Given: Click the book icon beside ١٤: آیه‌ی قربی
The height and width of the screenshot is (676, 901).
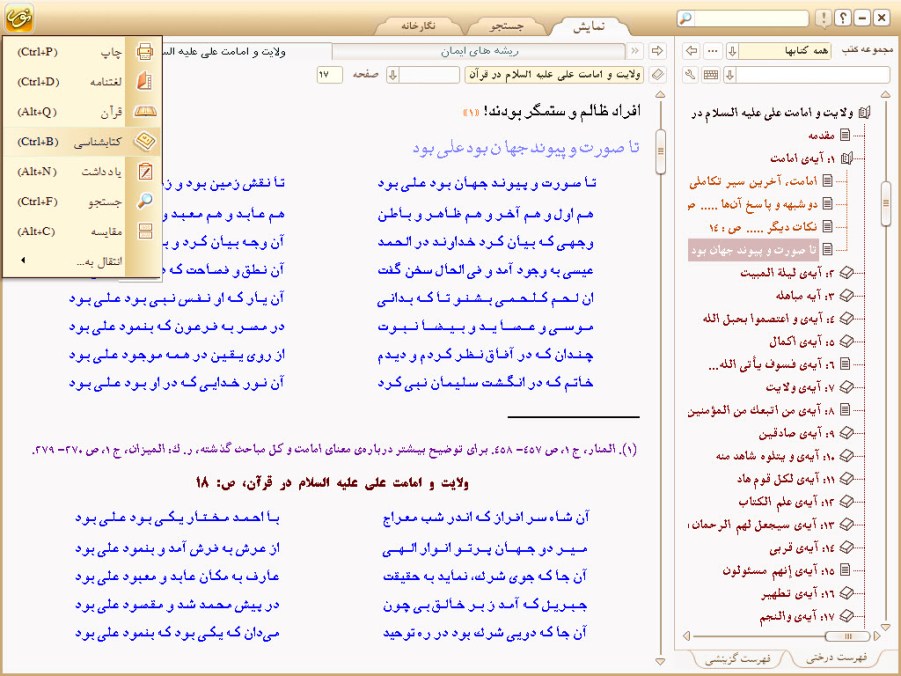Looking at the screenshot, I should (x=846, y=547).
